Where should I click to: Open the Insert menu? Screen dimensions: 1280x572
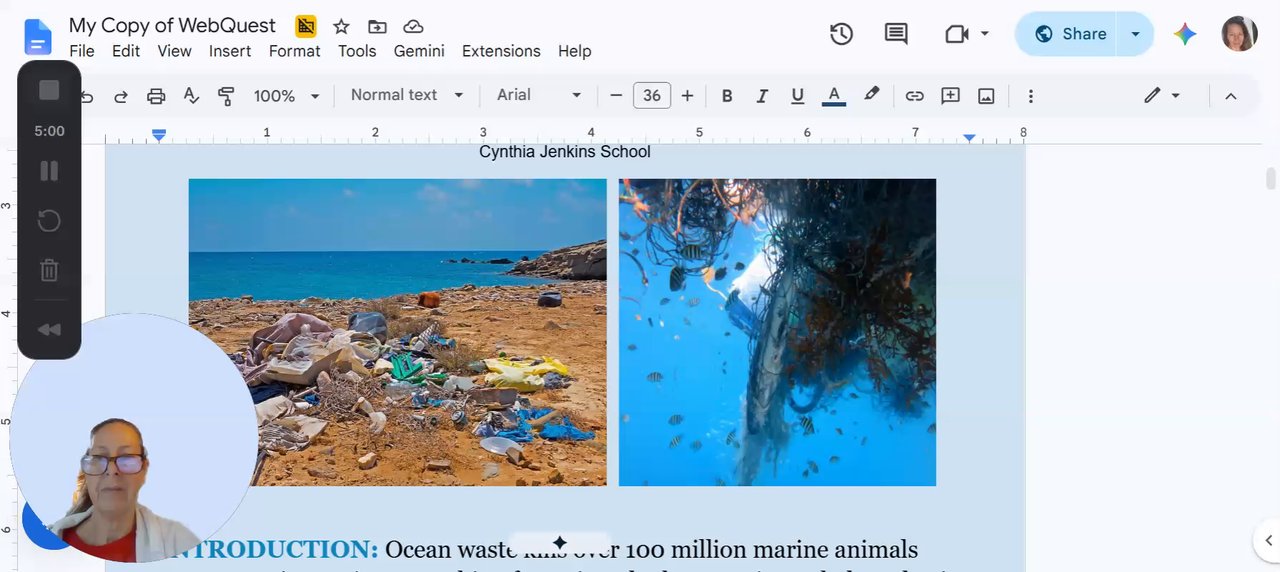coord(230,51)
